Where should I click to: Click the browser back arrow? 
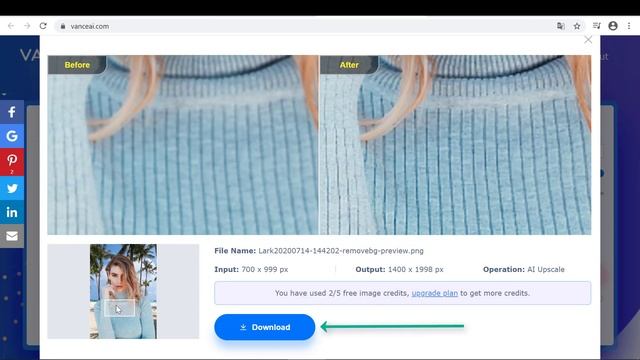tap(11, 26)
